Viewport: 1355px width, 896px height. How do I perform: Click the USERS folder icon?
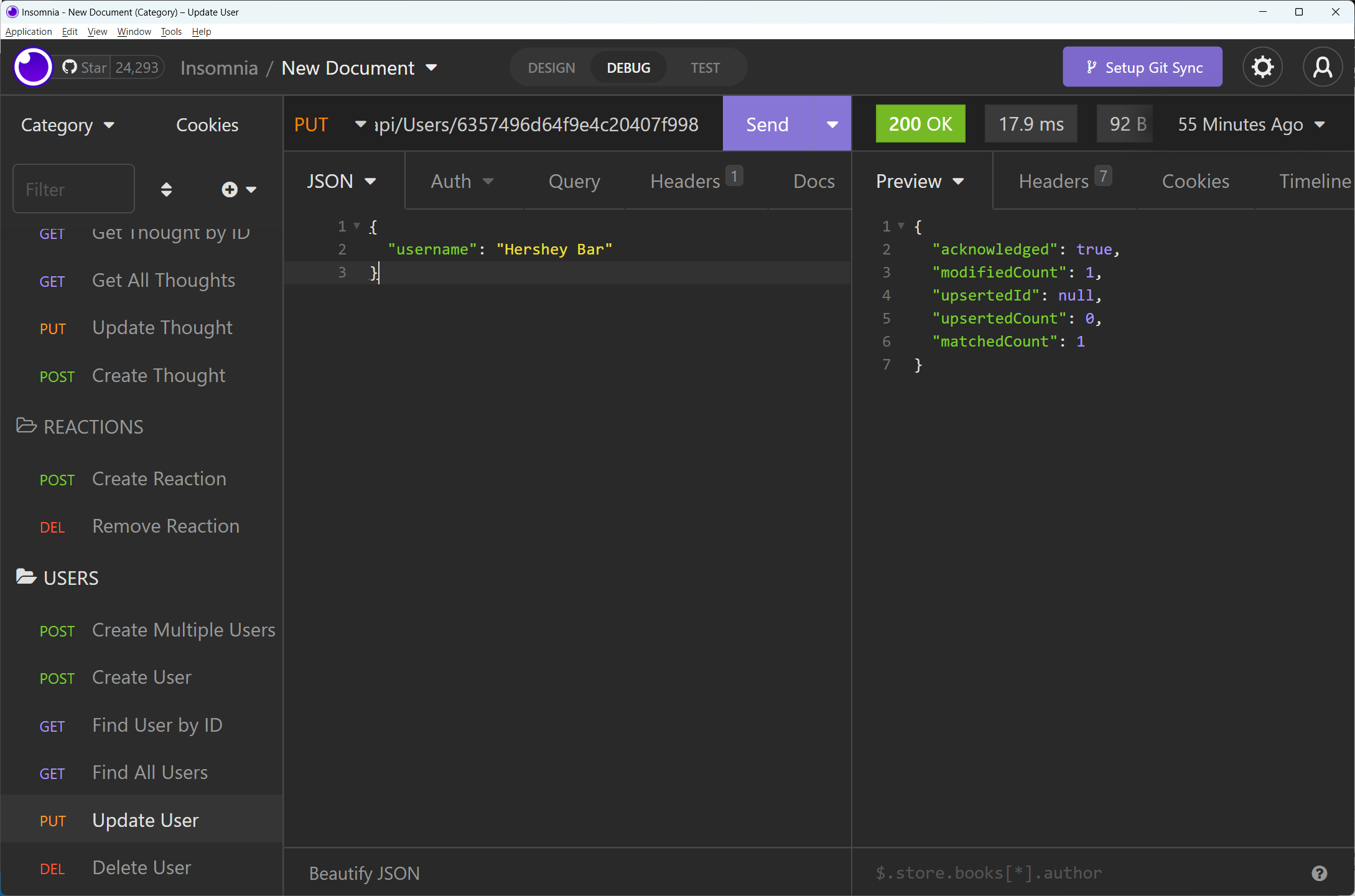point(26,576)
